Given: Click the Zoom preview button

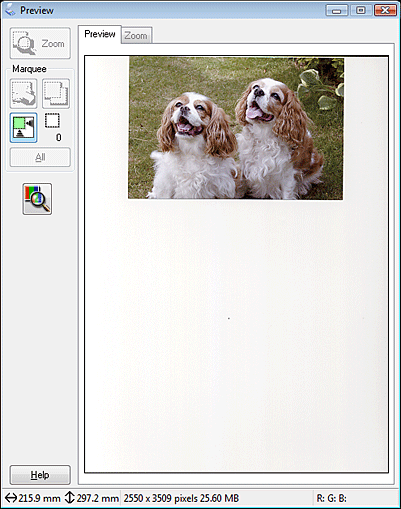Looking at the screenshot, I should [40, 43].
